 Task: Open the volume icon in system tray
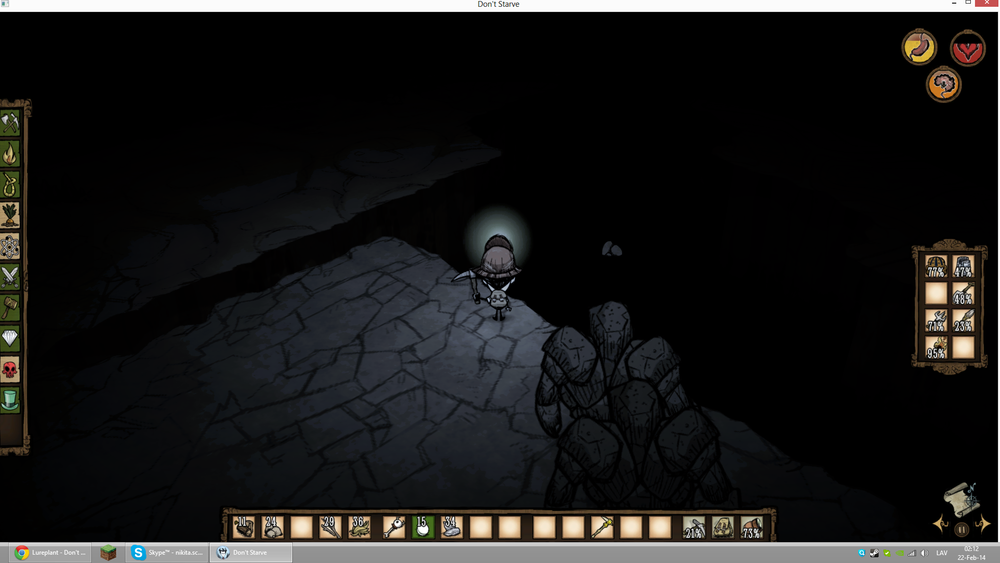click(x=924, y=553)
